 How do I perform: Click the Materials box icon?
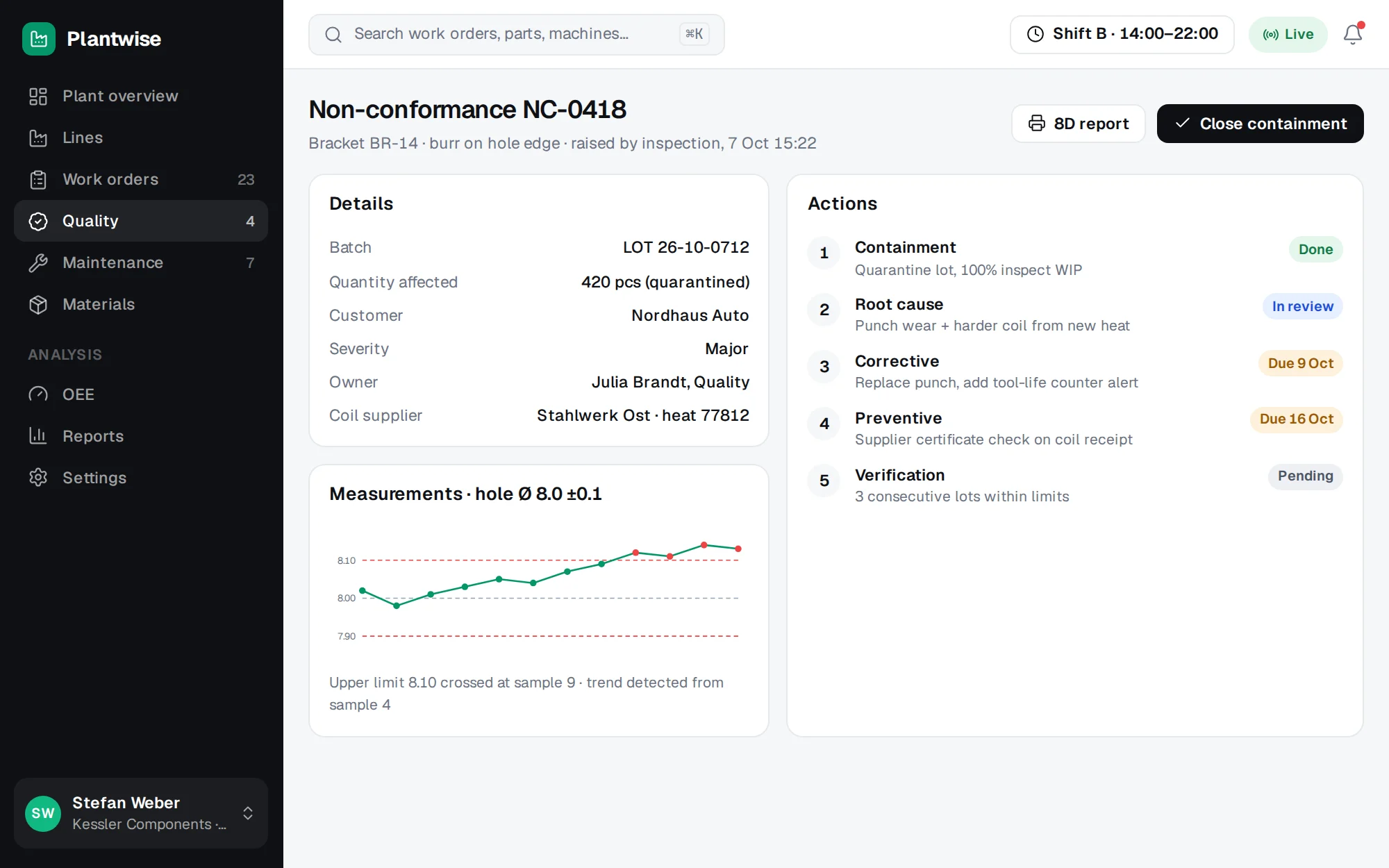[38, 304]
